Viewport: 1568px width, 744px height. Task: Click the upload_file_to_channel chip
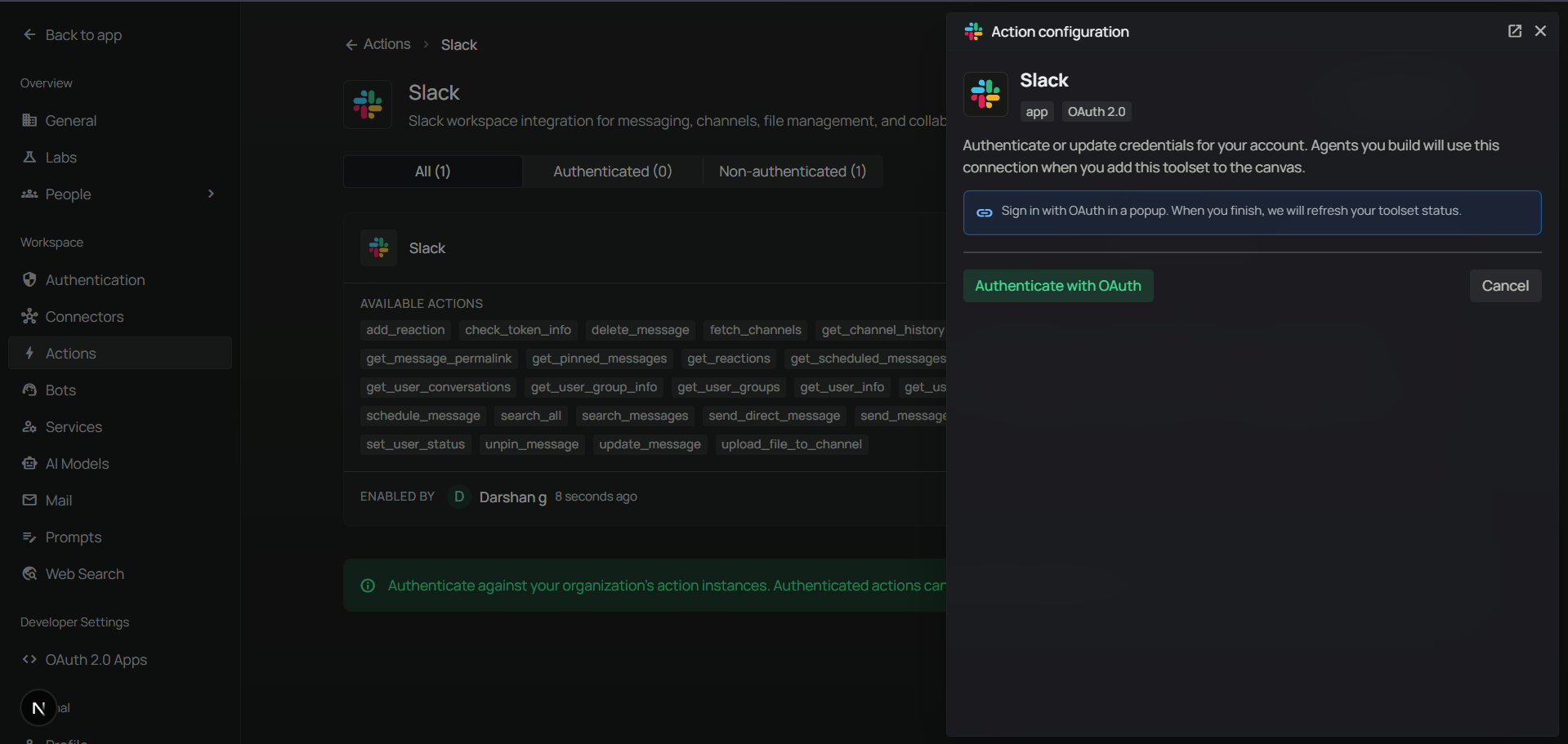pyautogui.click(x=792, y=444)
